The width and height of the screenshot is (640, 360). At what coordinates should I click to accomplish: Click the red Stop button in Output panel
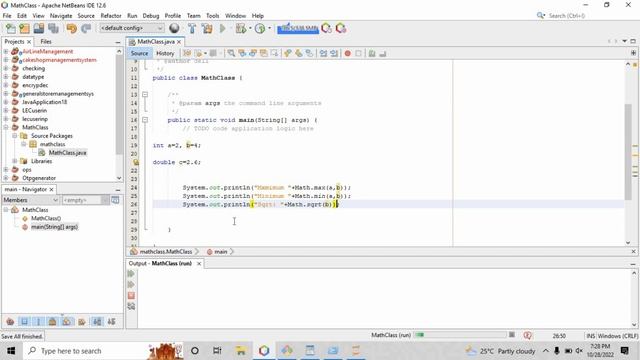pyautogui.click(x=131, y=296)
